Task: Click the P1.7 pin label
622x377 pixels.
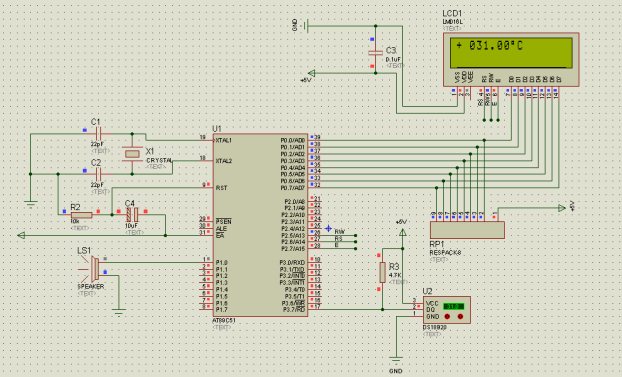Action: [x=222, y=310]
